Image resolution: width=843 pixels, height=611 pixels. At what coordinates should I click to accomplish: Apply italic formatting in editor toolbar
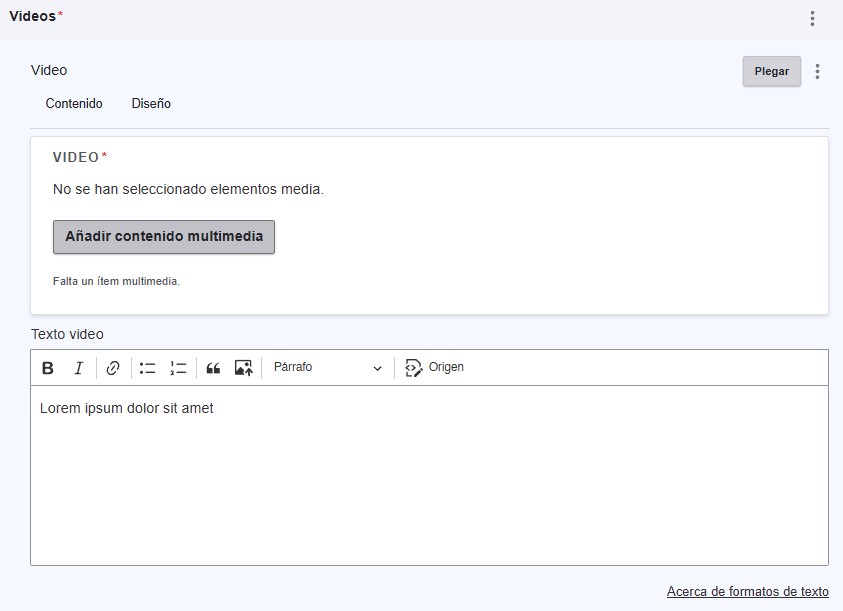78,368
